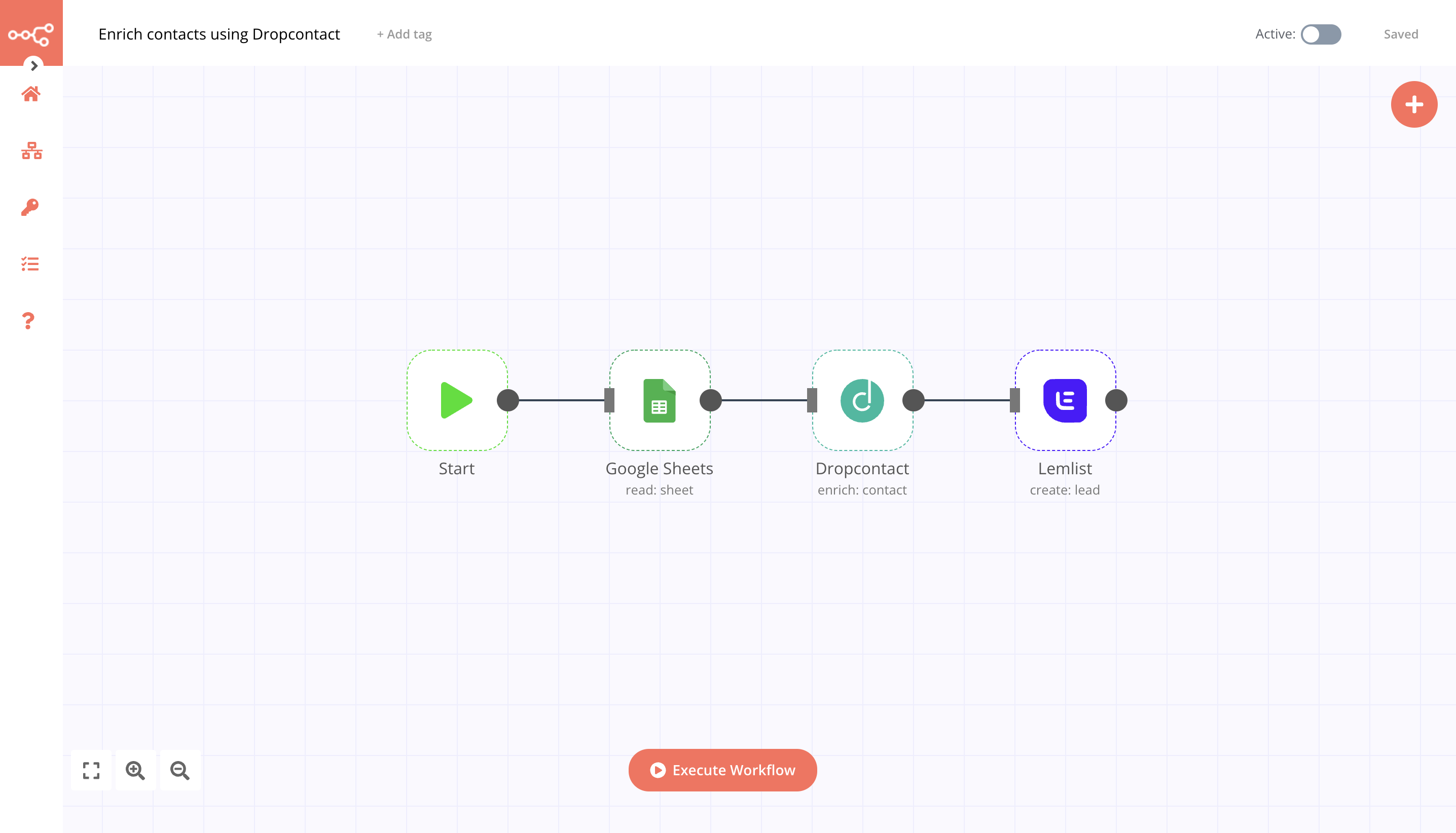
Task: Open the Google Sheets node
Action: click(659, 400)
